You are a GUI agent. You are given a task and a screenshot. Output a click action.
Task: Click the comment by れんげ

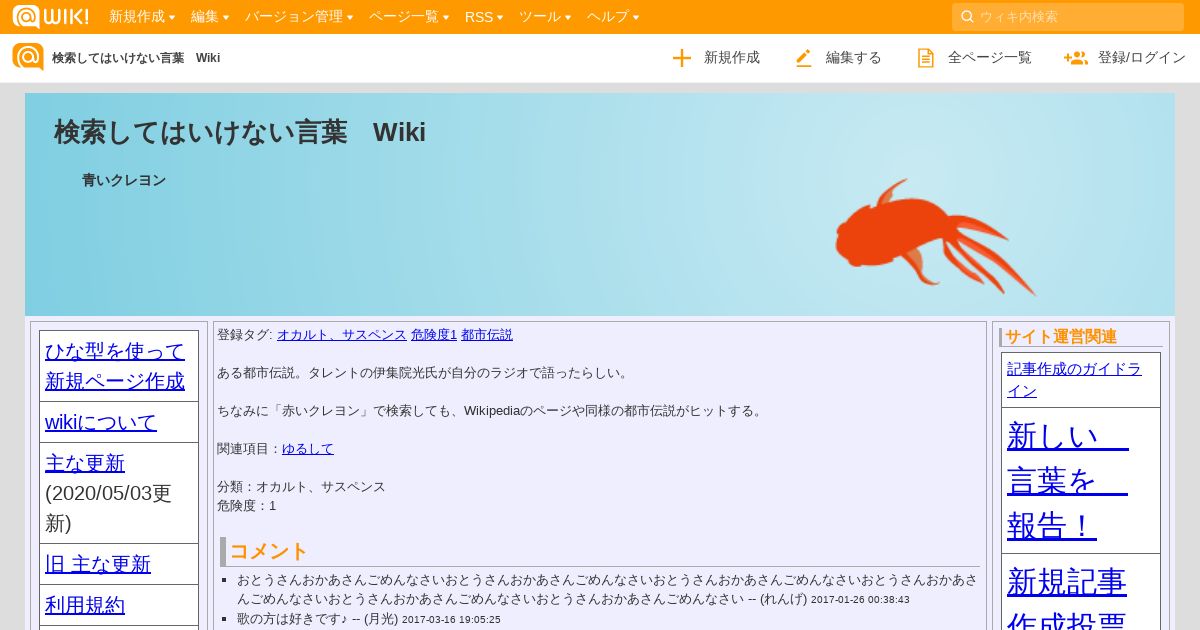[x=607, y=589]
